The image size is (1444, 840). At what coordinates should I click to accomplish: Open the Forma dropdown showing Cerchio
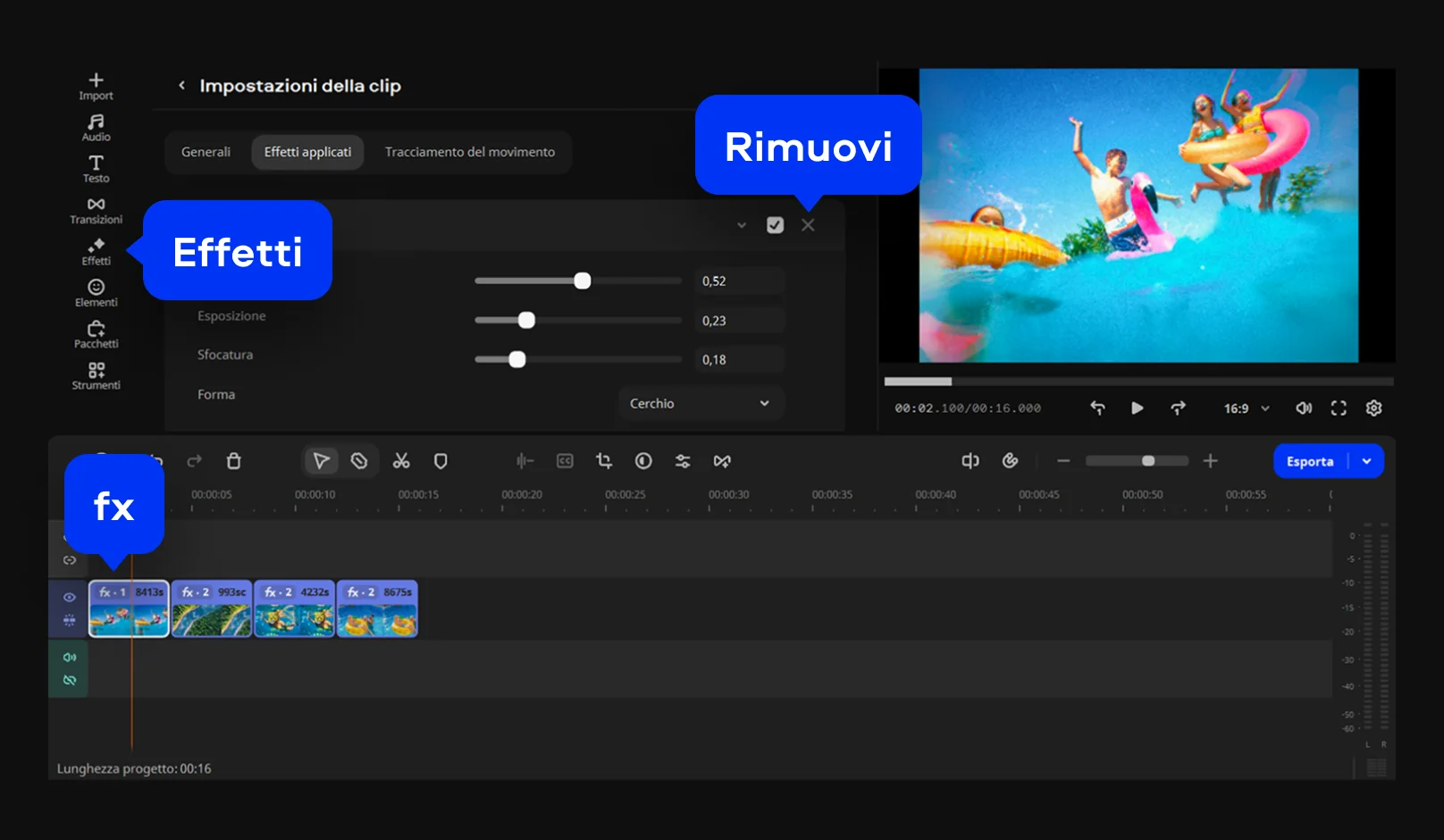click(x=701, y=403)
